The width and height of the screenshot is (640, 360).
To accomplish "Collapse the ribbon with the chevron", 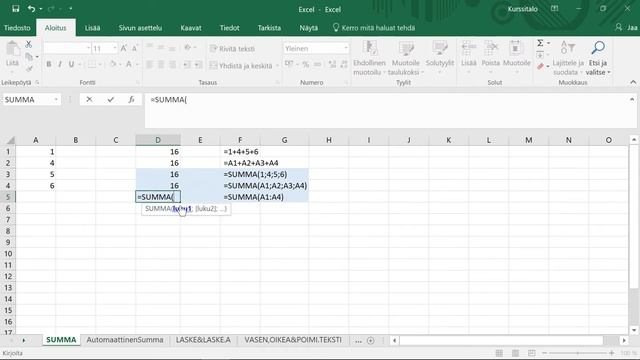I will point(633,82).
